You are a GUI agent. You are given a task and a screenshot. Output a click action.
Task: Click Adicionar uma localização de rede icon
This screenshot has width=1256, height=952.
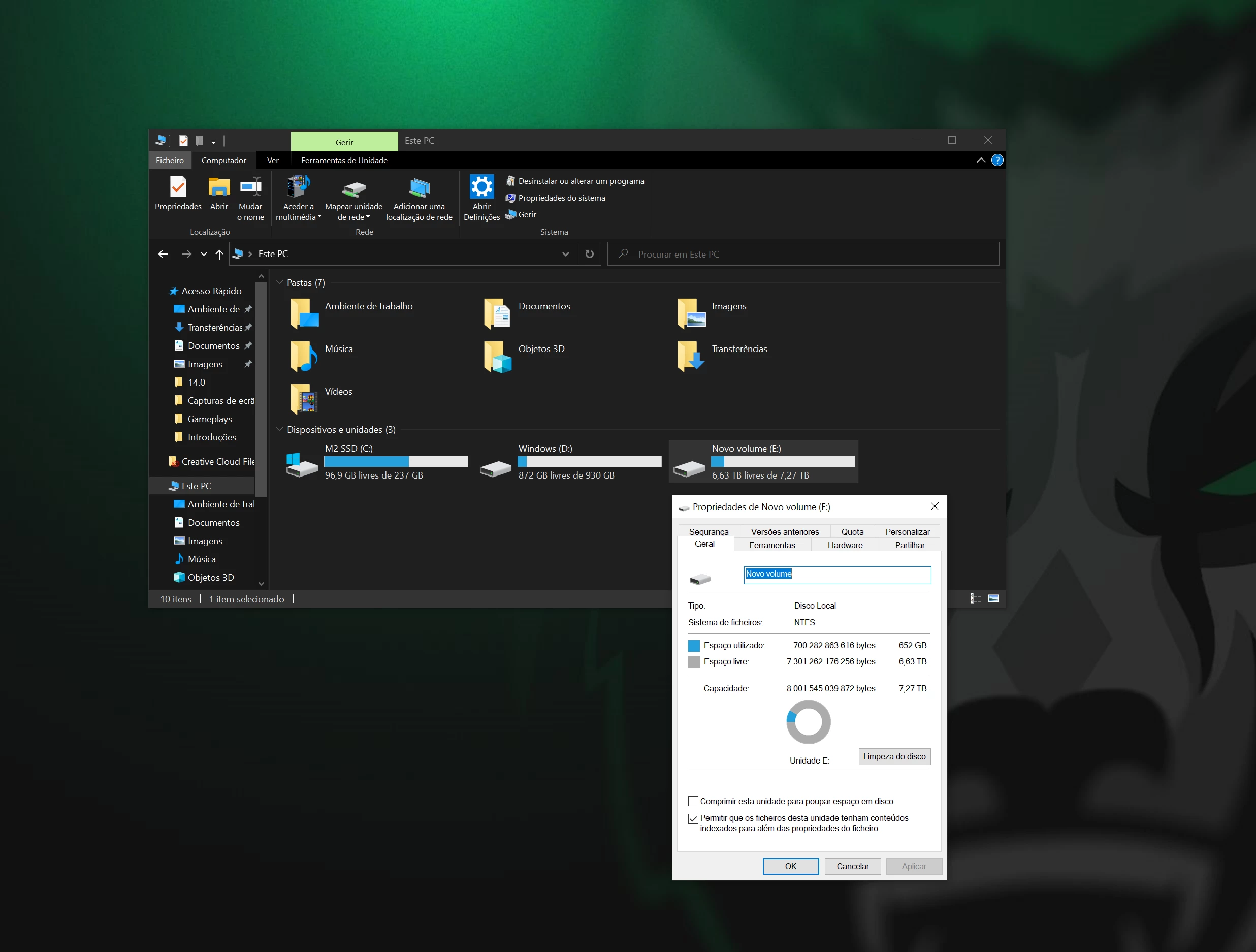[x=419, y=188]
